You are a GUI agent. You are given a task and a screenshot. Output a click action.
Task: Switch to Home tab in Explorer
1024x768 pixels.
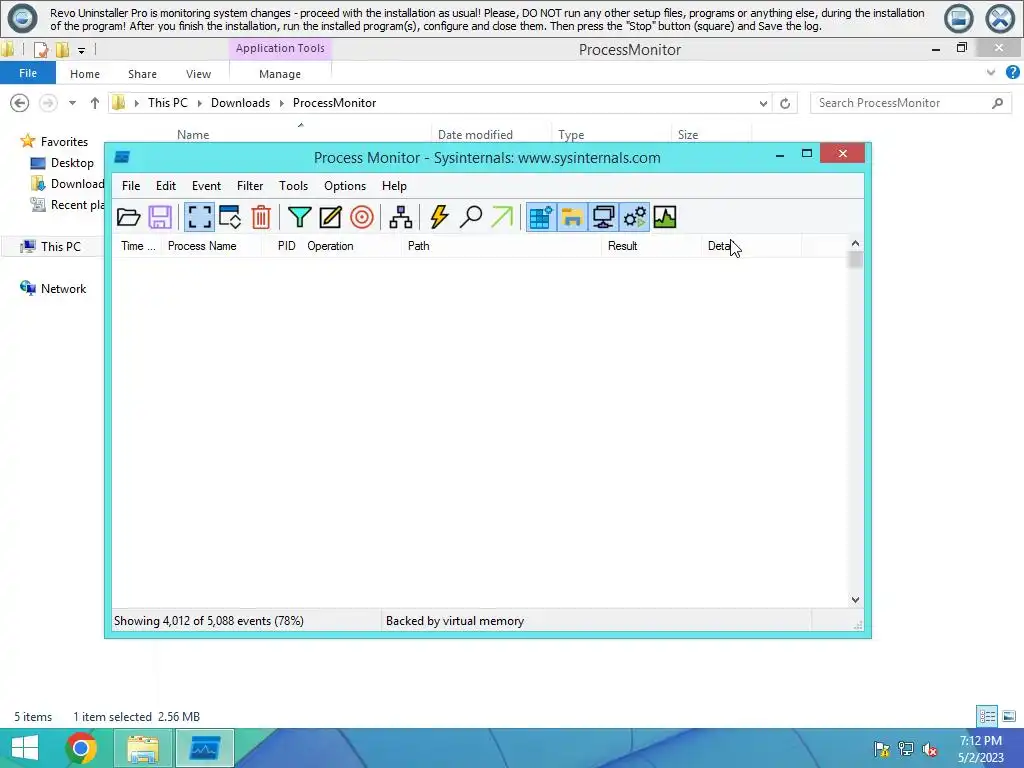85,74
